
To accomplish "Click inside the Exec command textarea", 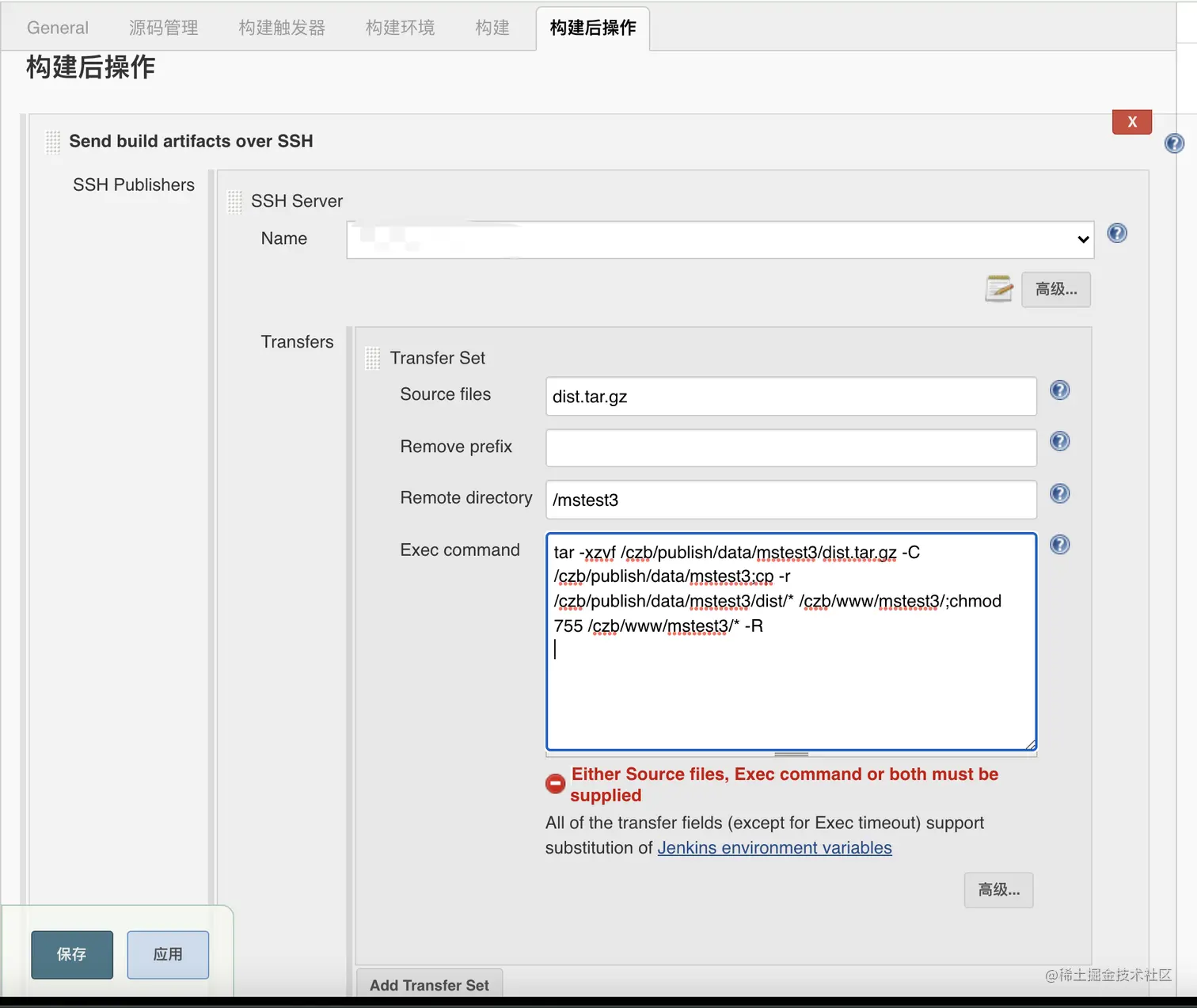I will 791,641.
